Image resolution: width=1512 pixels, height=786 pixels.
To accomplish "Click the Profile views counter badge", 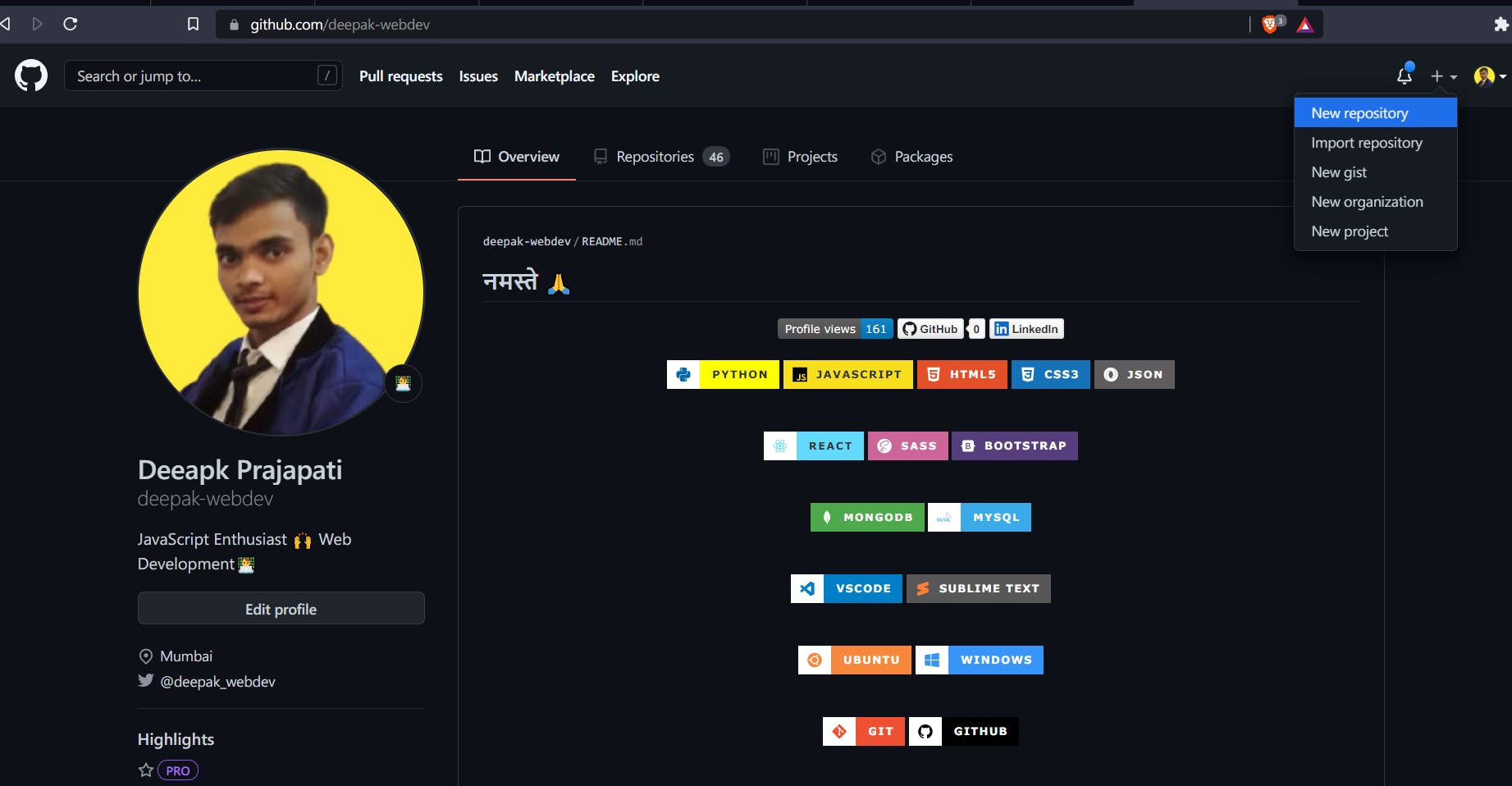I will click(835, 329).
